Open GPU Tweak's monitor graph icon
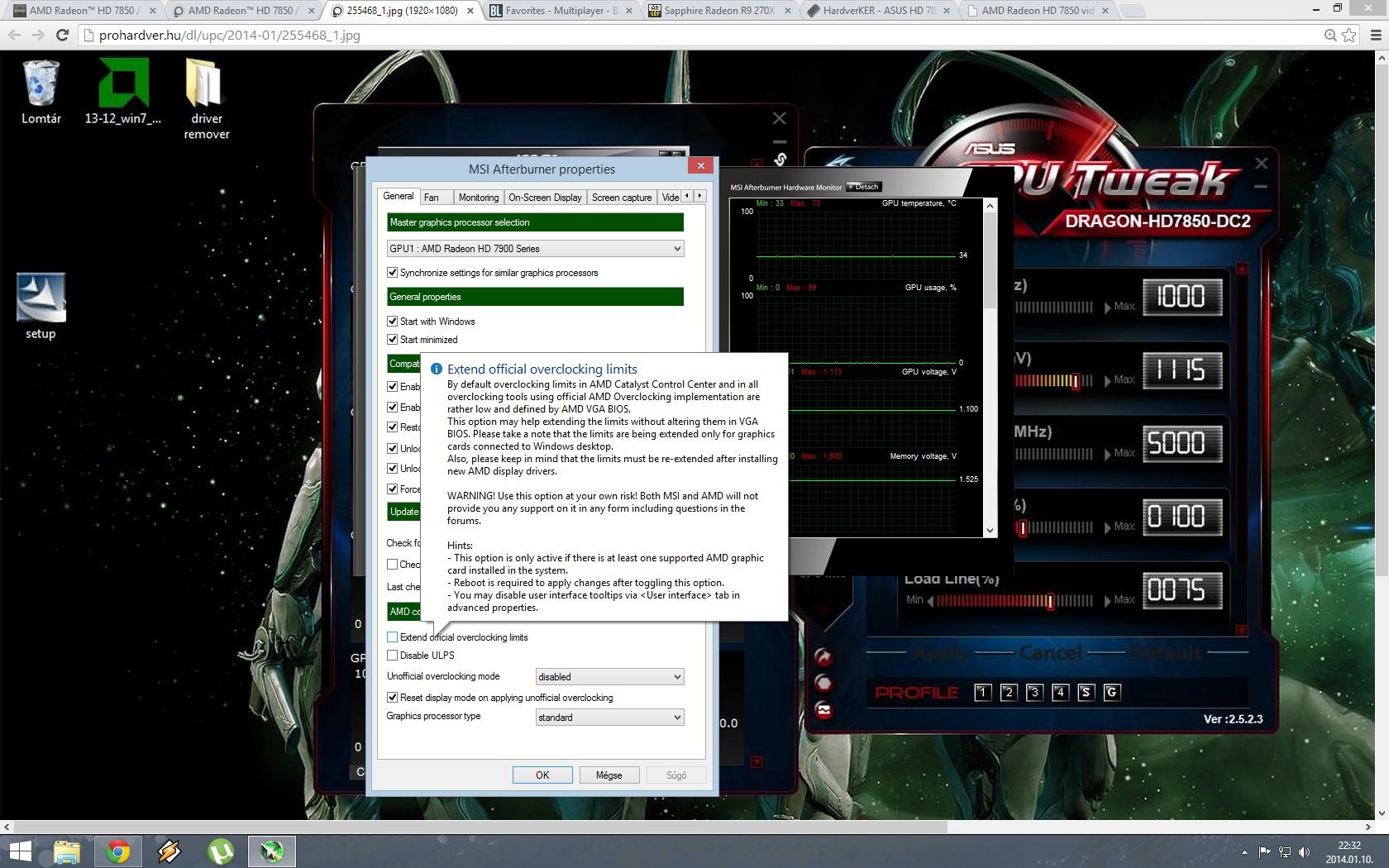The height and width of the screenshot is (868, 1389). coord(823,709)
